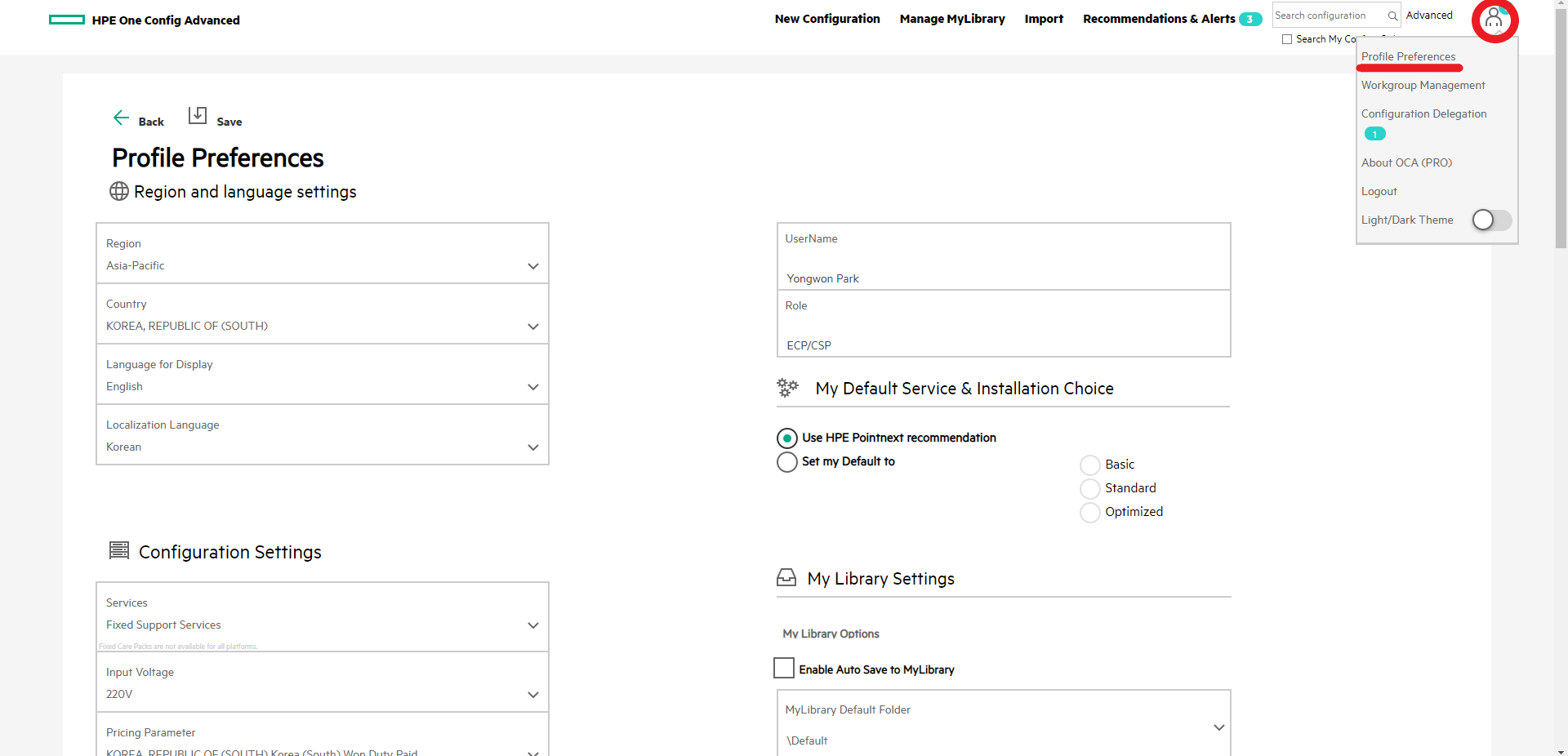Image resolution: width=1568 pixels, height=756 pixels.
Task: Open About OCA (PRO) entry
Action: point(1406,162)
